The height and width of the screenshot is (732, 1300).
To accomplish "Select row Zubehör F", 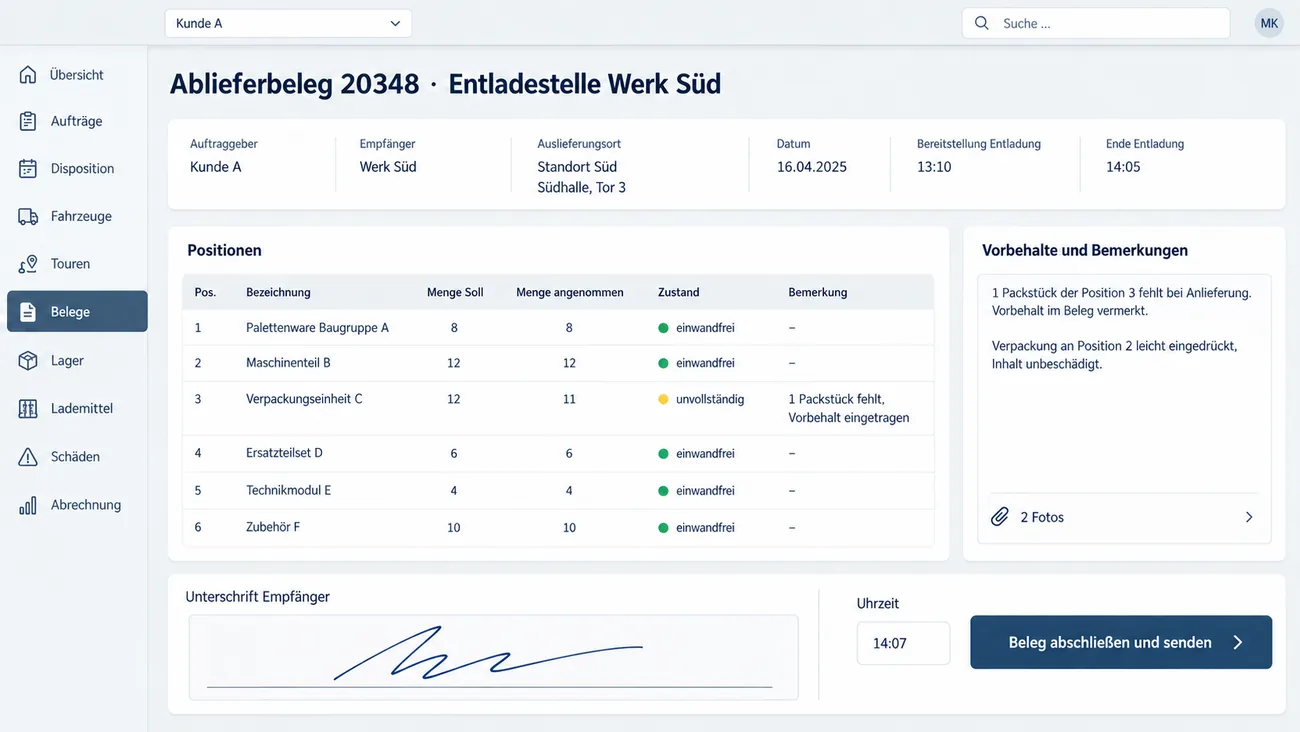I will (x=558, y=527).
